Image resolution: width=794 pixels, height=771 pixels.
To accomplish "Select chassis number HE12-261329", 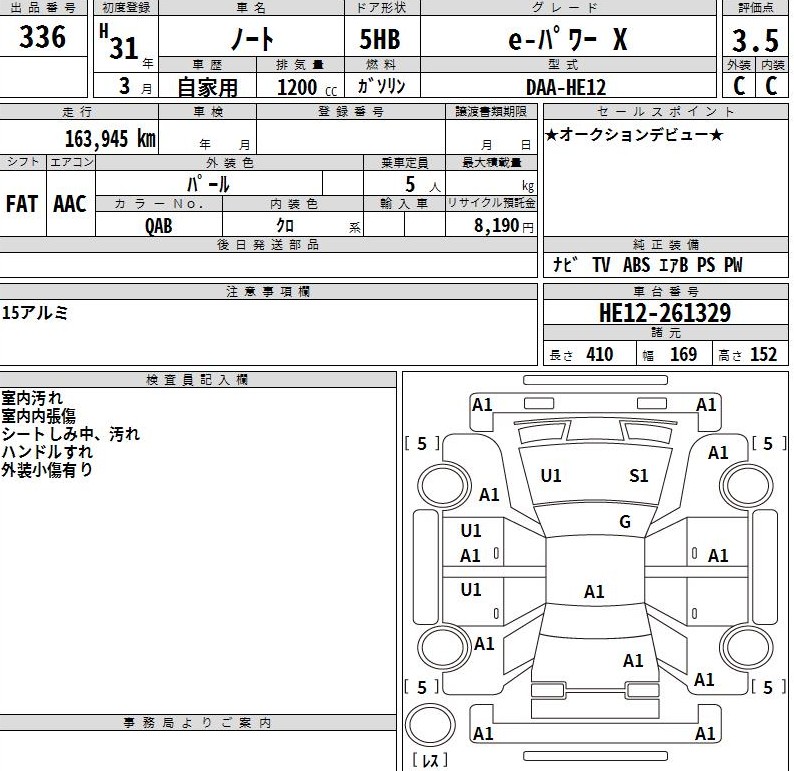I will pyautogui.click(x=665, y=313).
